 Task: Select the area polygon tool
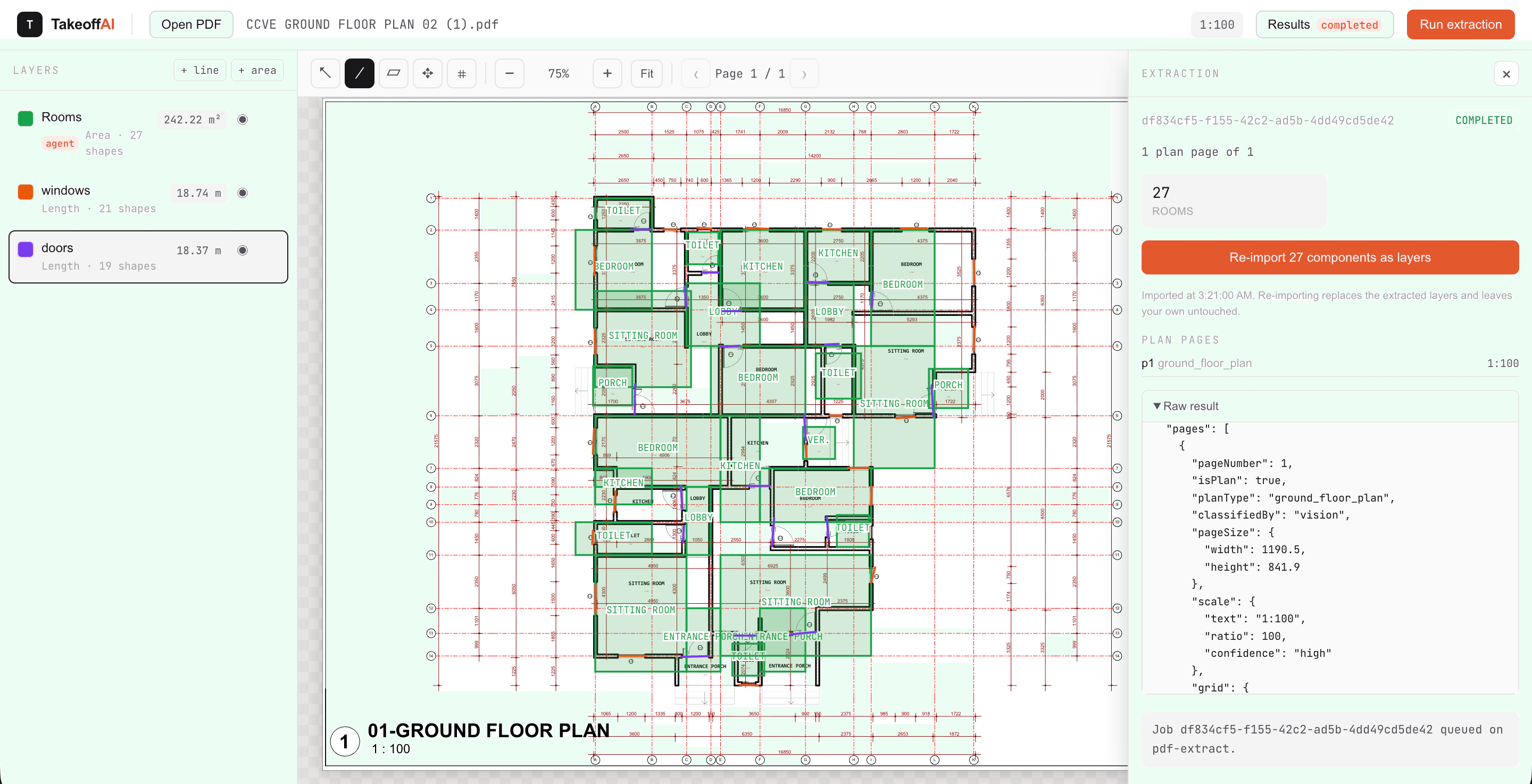(393, 73)
